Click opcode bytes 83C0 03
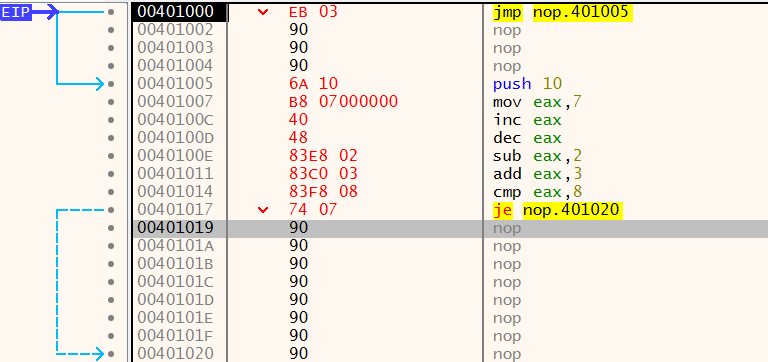This screenshot has height=362, width=768. [x=323, y=174]
